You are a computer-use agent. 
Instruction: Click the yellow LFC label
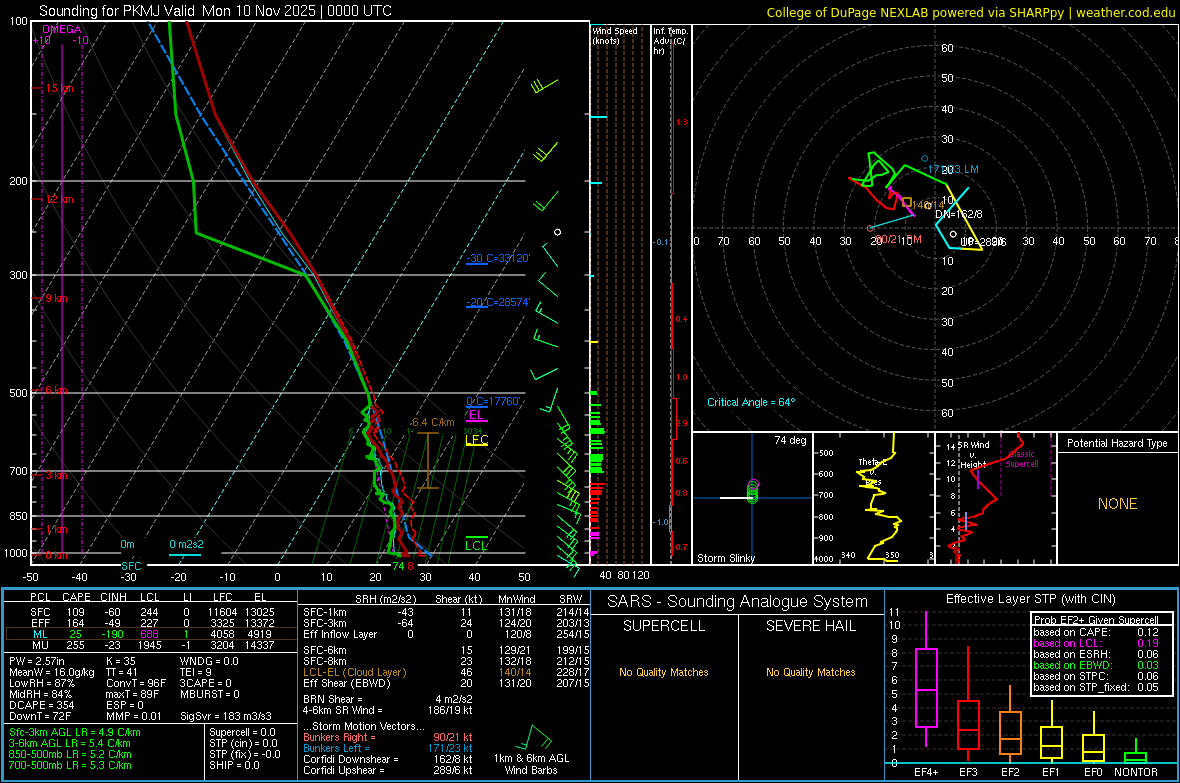point(476,440)
